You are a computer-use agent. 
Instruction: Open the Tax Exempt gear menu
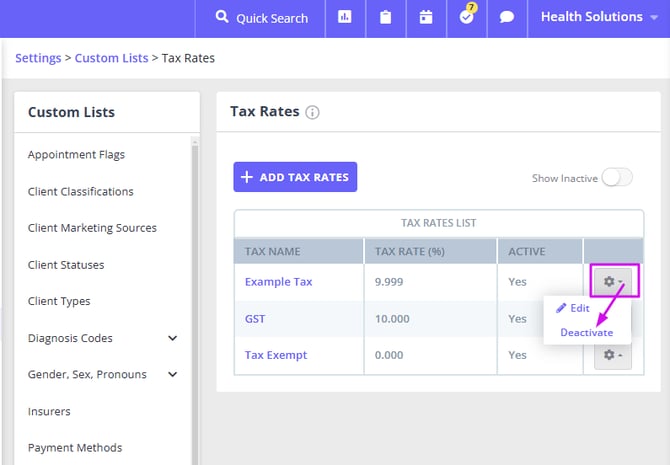click(612, 354)
